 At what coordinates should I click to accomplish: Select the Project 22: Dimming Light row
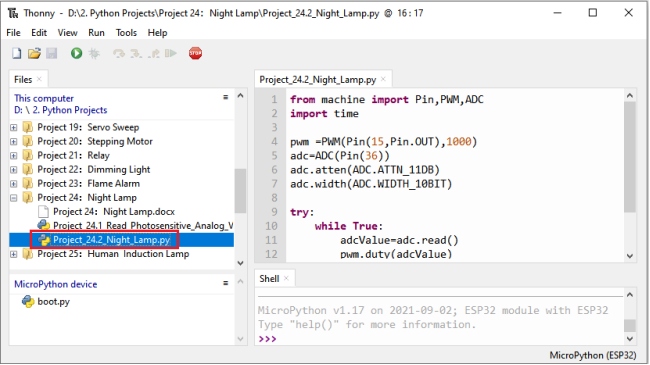tap(94, 170)
